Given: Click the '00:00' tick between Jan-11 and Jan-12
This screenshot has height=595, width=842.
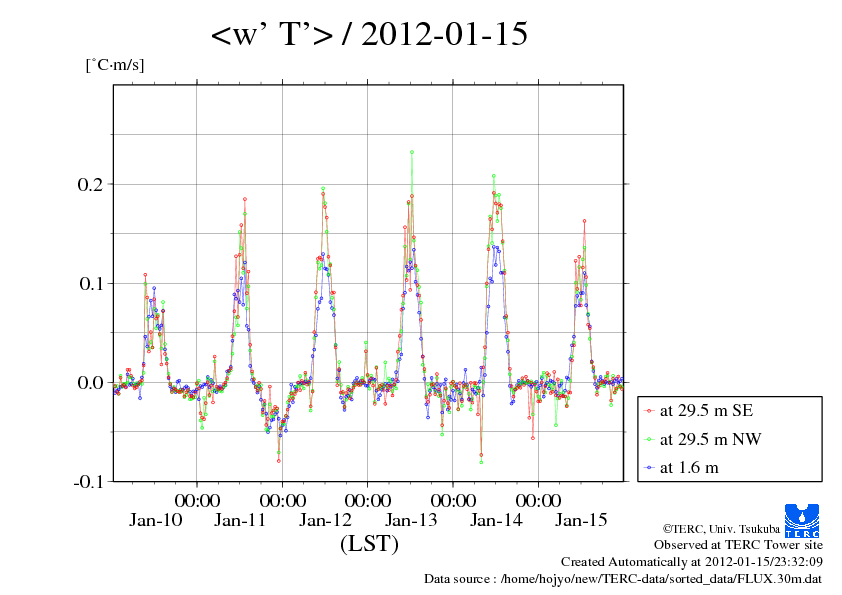Looking at the screenshot, I should 282,500.
